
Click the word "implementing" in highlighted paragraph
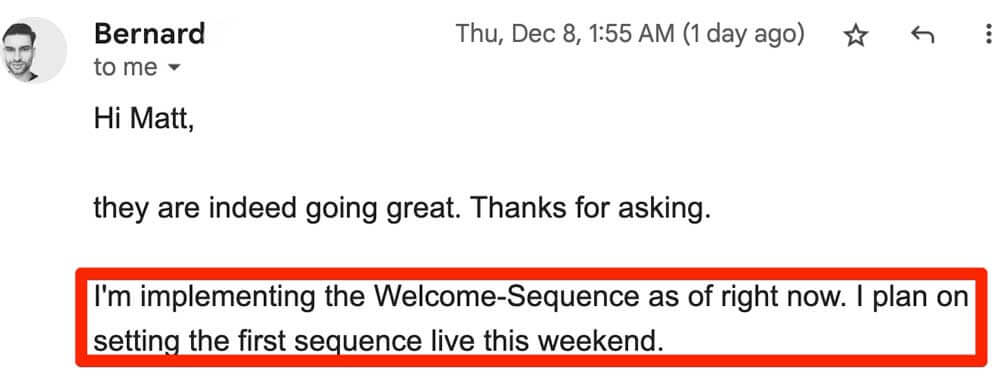224,298
